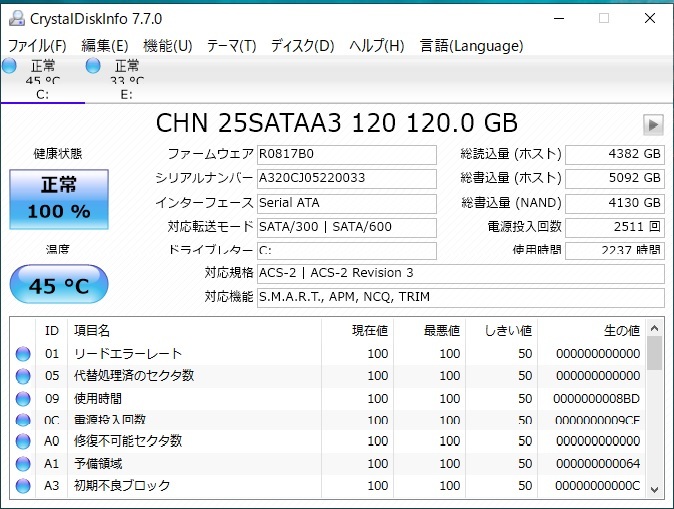The width and height of the screenshot is (674, 509).
Task: Click raw value 000000000064
Action: (x=598, y=464)
